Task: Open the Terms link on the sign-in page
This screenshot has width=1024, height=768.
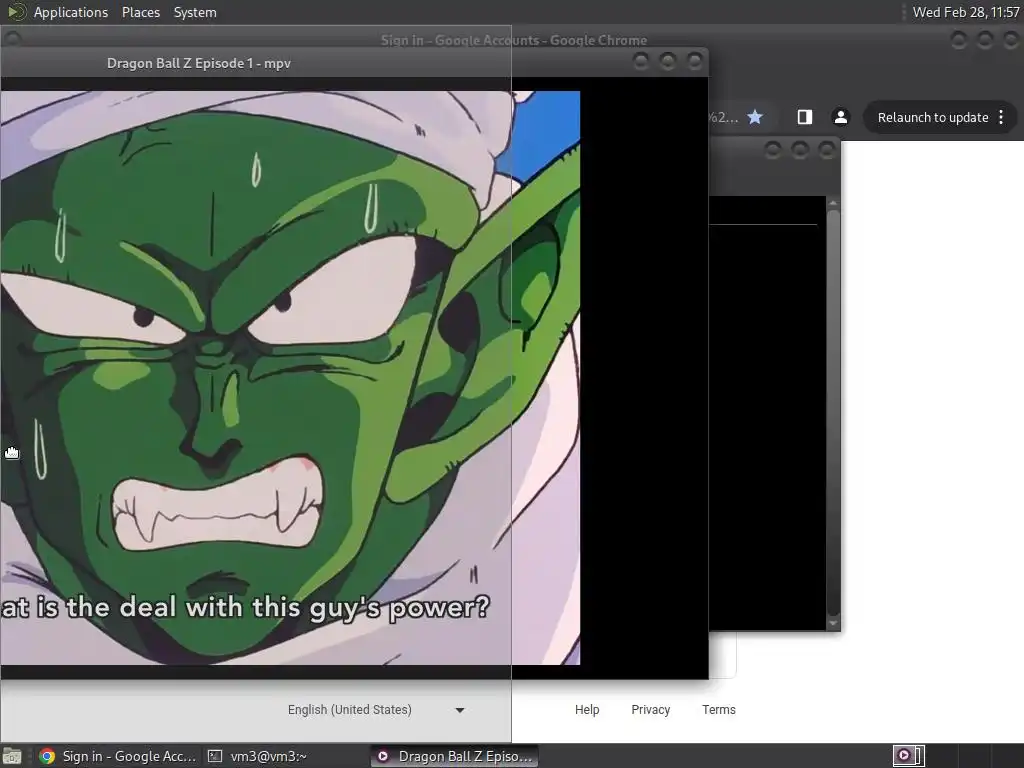Action: (x=718, y=710)
